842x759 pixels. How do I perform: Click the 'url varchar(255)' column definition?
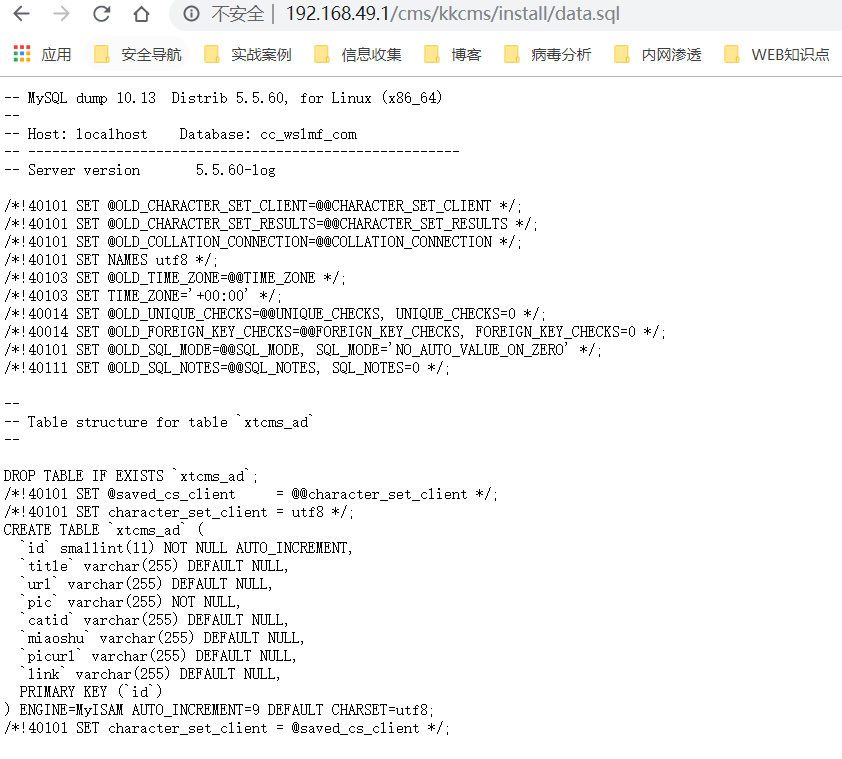coord(146,584)
